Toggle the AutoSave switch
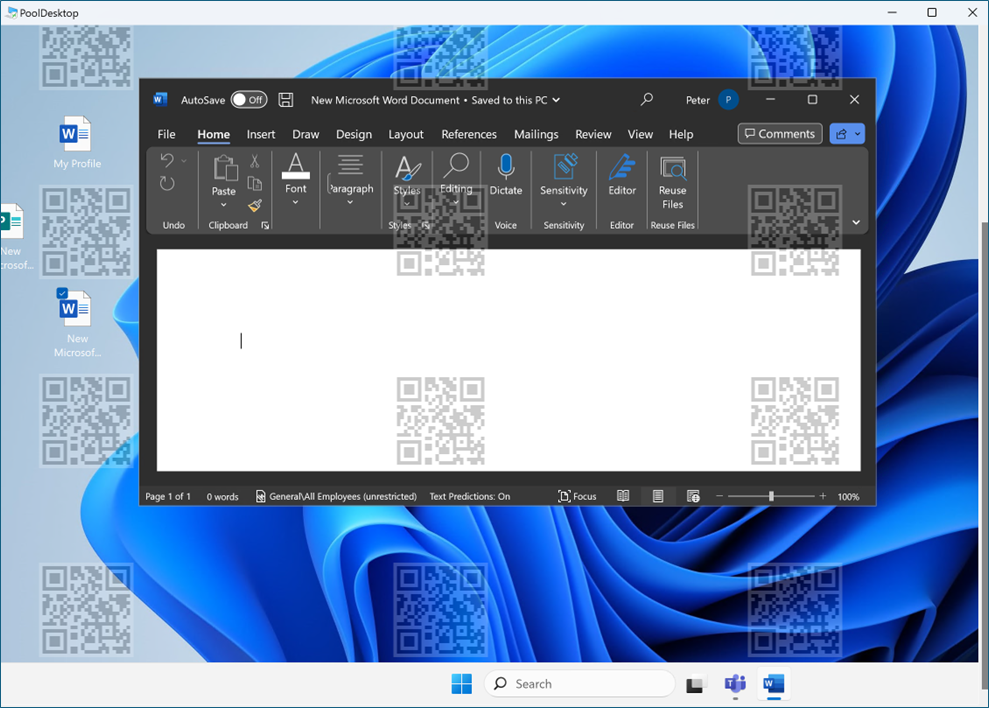This screenshot has height=708, width=989. (x=249, y=100)
